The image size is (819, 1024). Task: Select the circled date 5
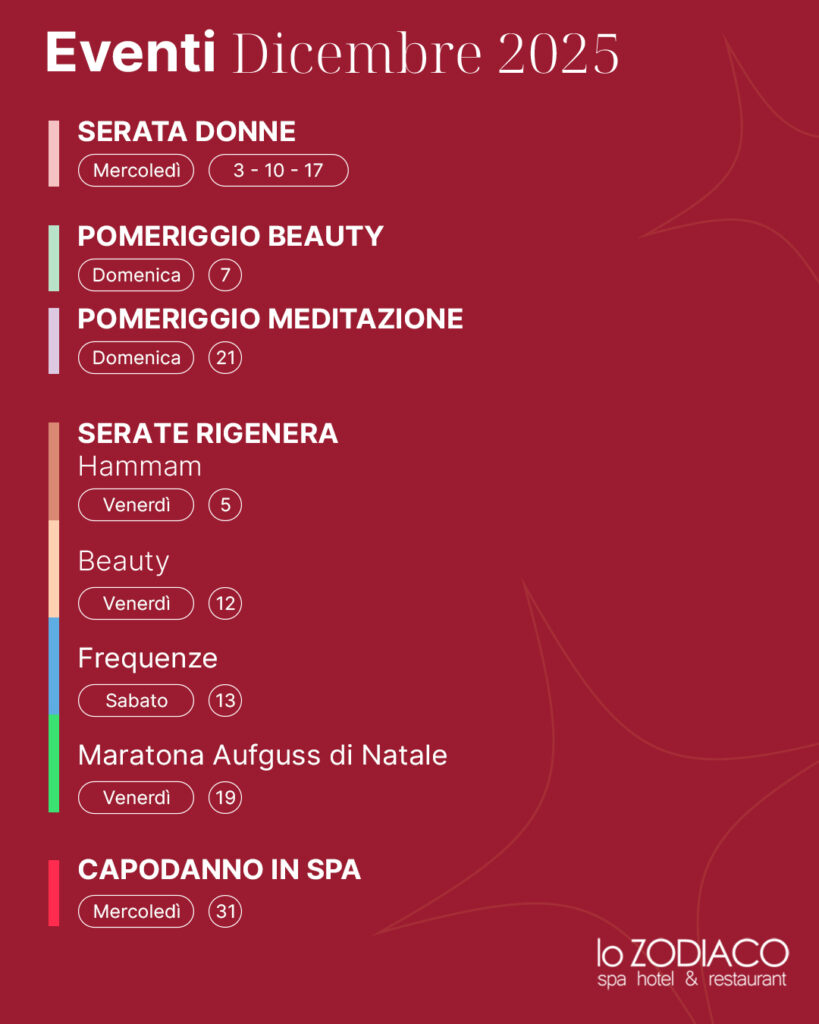(x=225, y=506)
